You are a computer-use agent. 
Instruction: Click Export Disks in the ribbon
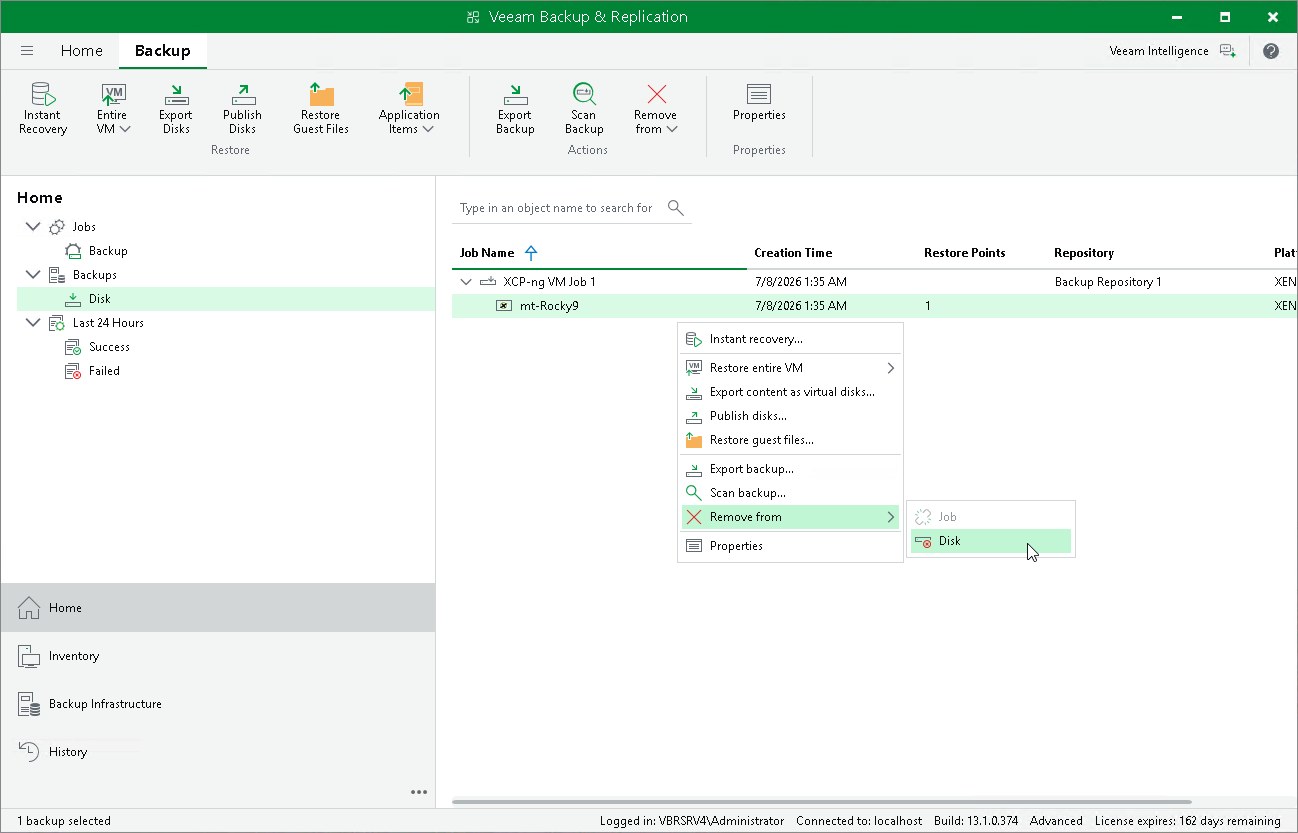[x=176, y=108]
